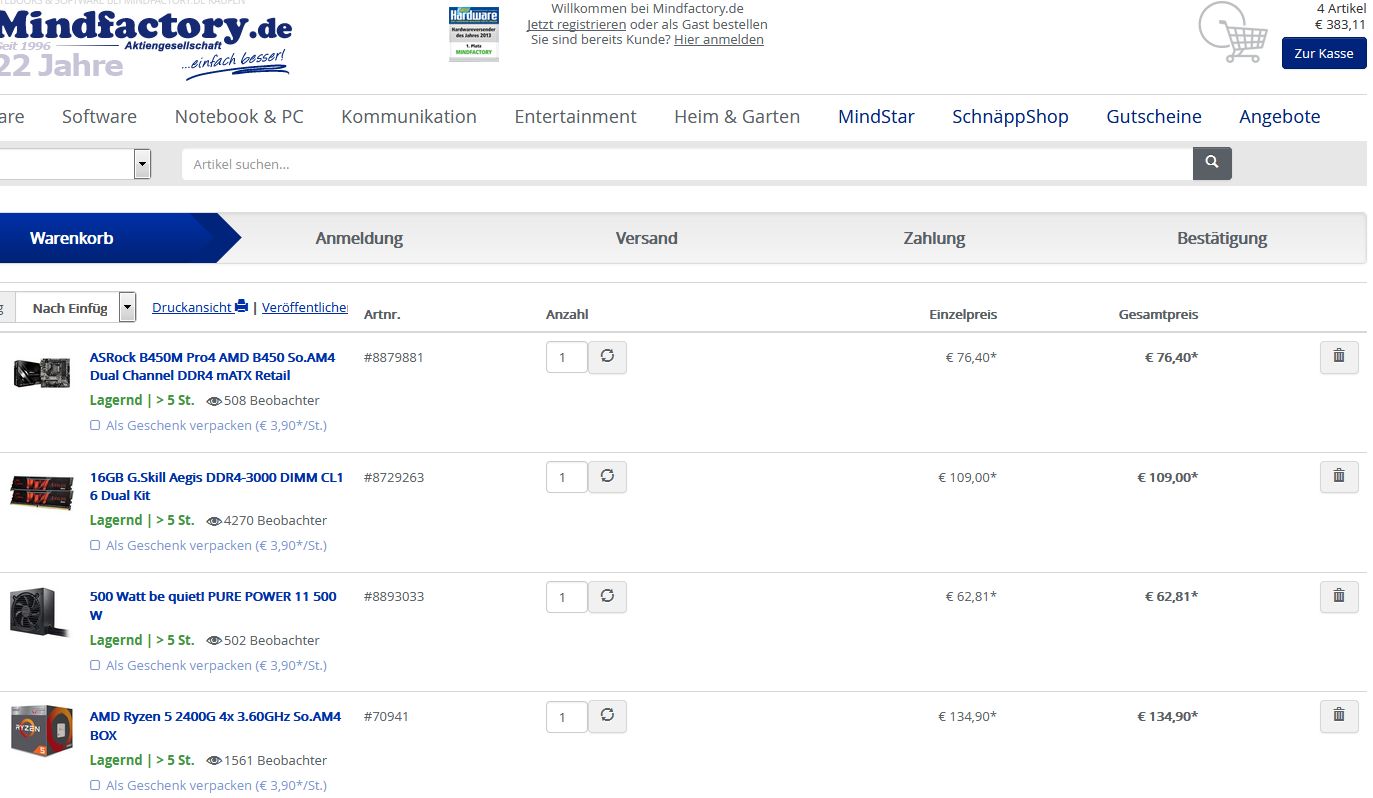
Task: Open the Heim & Garten menu
Action: (737, 116)
